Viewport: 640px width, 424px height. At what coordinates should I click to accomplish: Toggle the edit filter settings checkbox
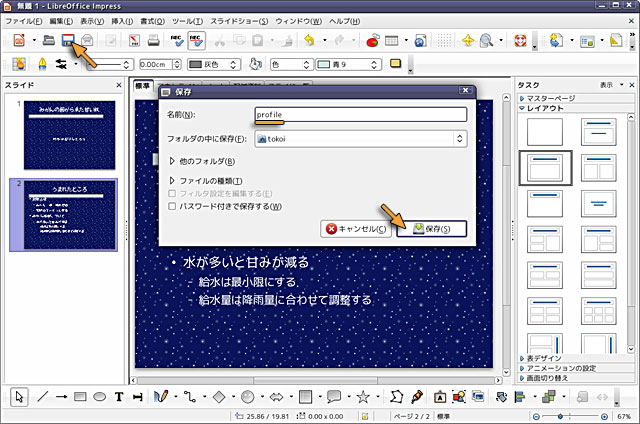tap(173, 192)
